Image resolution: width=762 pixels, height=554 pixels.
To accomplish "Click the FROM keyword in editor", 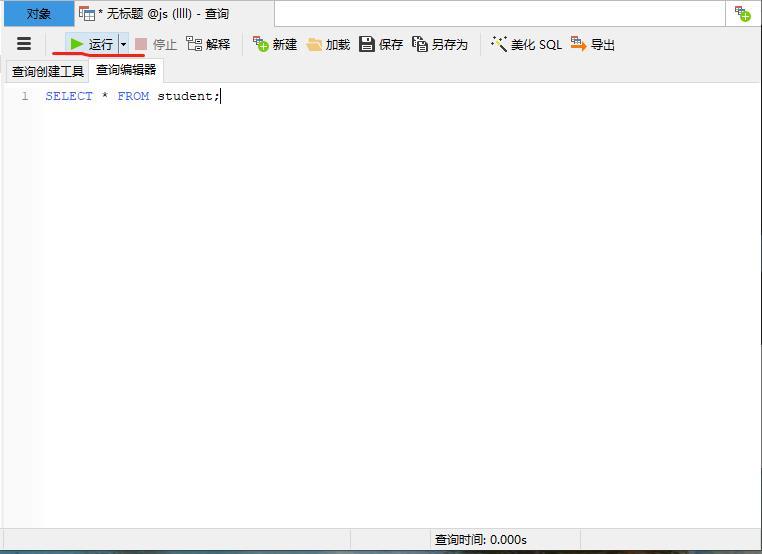I will point(133,96).
